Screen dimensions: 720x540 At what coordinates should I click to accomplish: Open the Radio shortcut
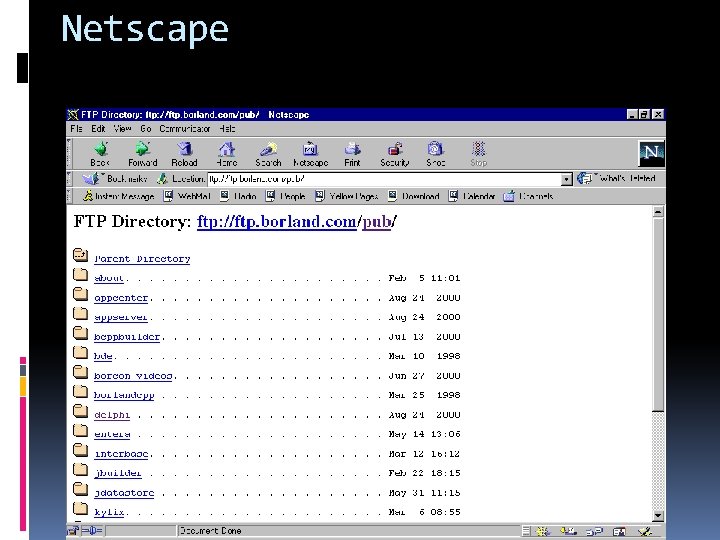238,196
